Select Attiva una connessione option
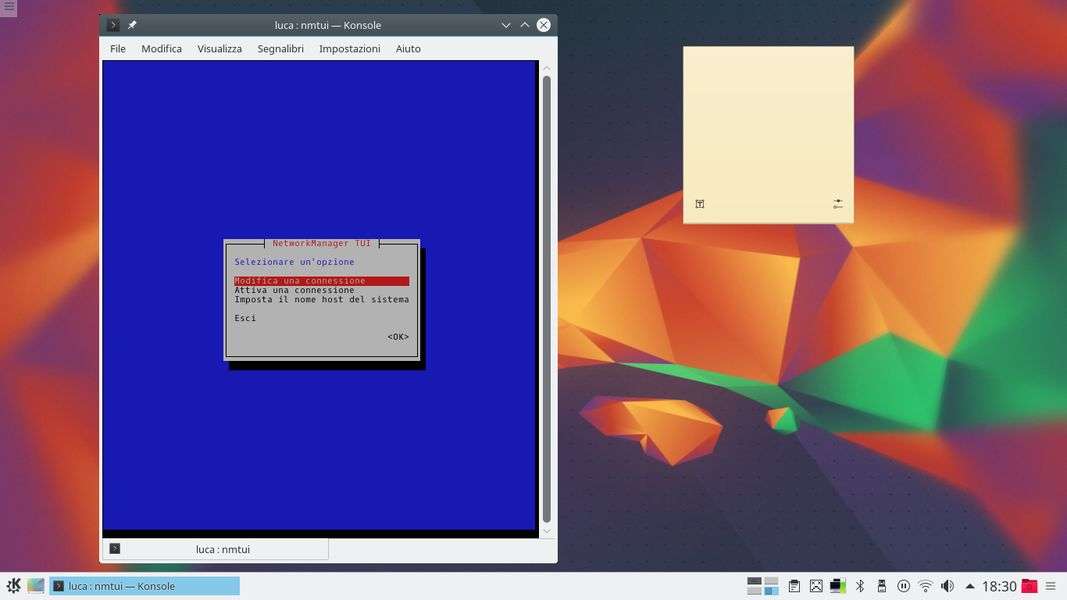Image resolution: width=1067 pixels, height=600 pixels. click(294, 290)
